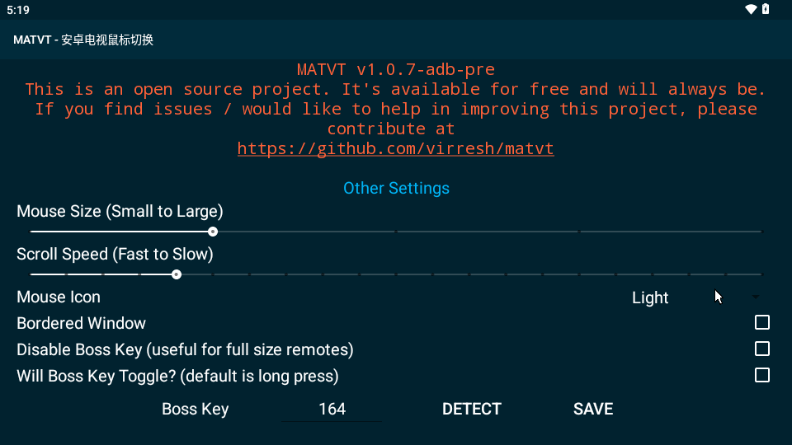Expand the Mouse Icon dropdown arrow
This screenshot has width=792, height=445.
[755, 297]
